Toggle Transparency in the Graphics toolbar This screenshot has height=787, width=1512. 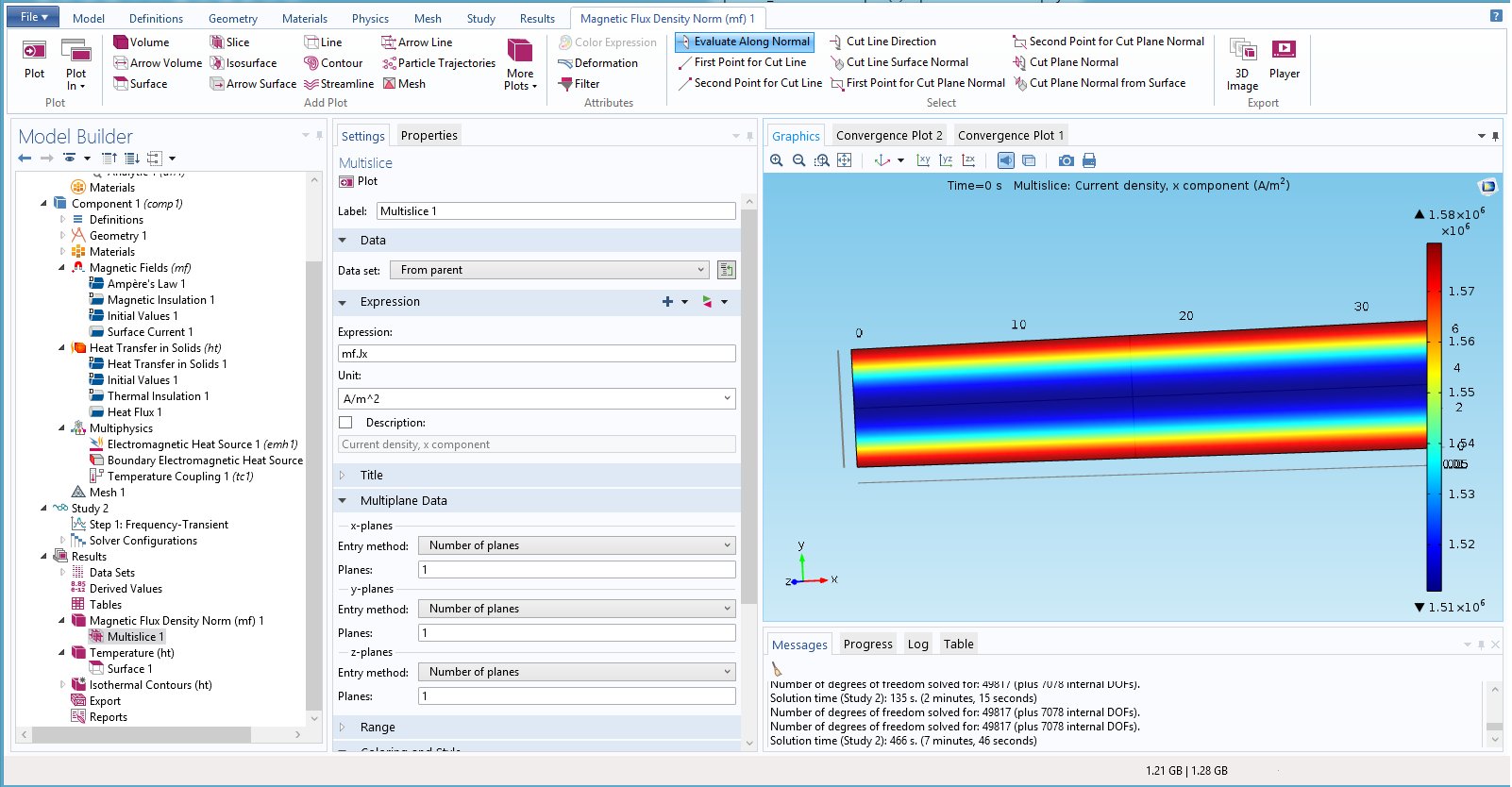pyautogui.click(x=1029, y=160)
